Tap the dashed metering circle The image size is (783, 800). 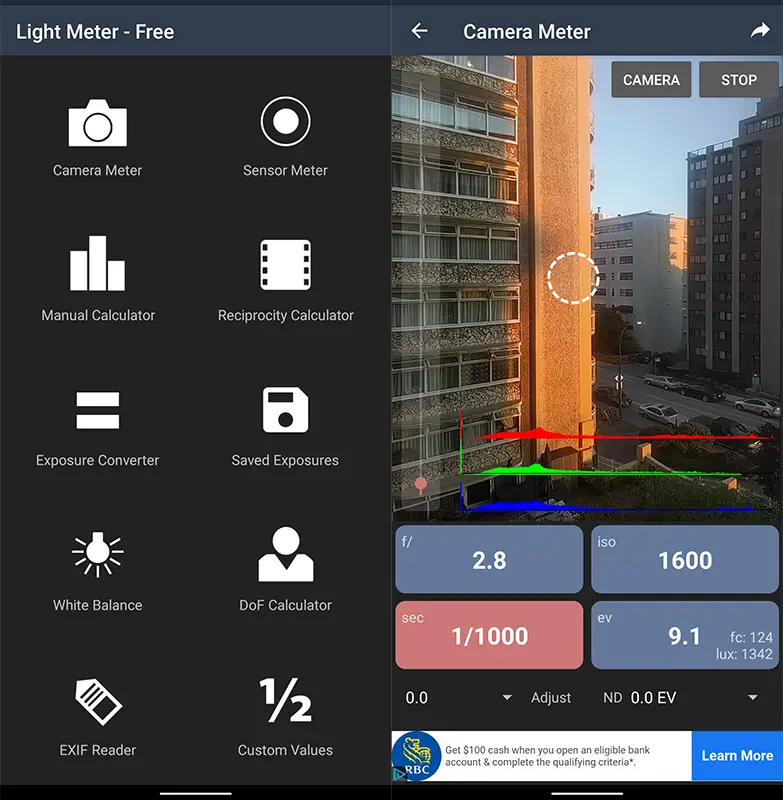click(x=573, y=278)
